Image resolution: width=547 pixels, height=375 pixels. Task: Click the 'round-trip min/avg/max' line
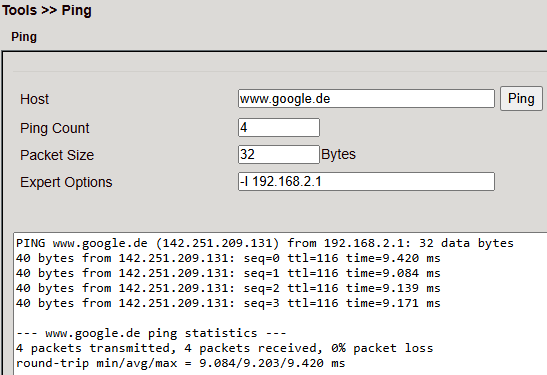pos(180,363)
